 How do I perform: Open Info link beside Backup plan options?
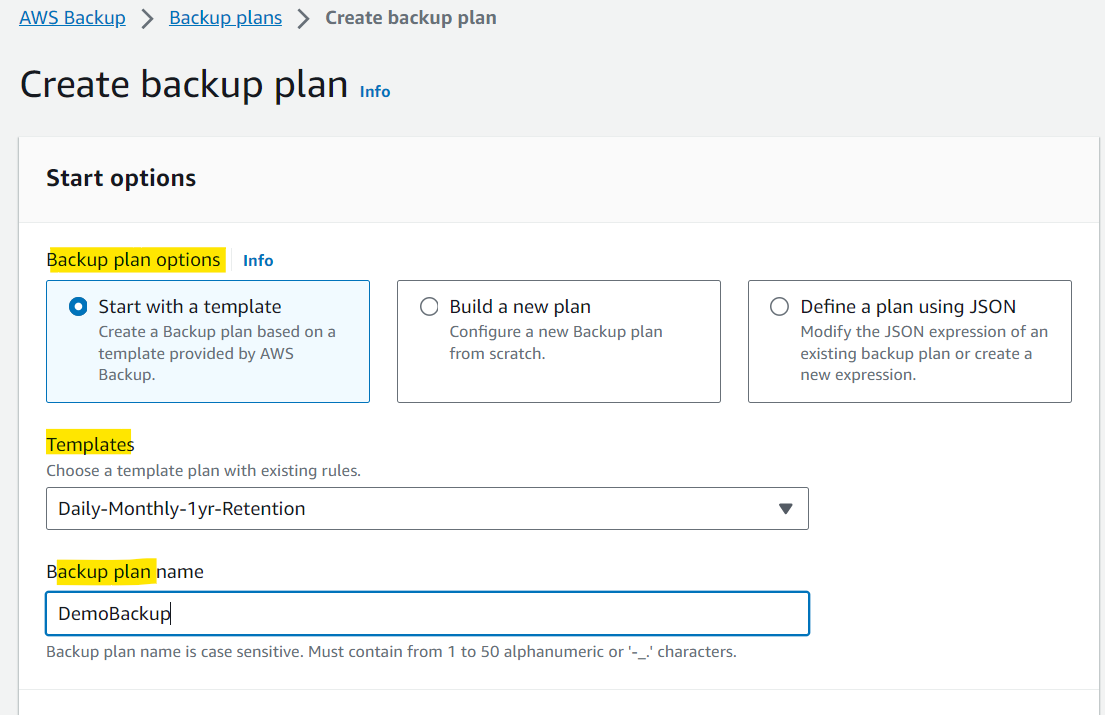coord(258,261)
